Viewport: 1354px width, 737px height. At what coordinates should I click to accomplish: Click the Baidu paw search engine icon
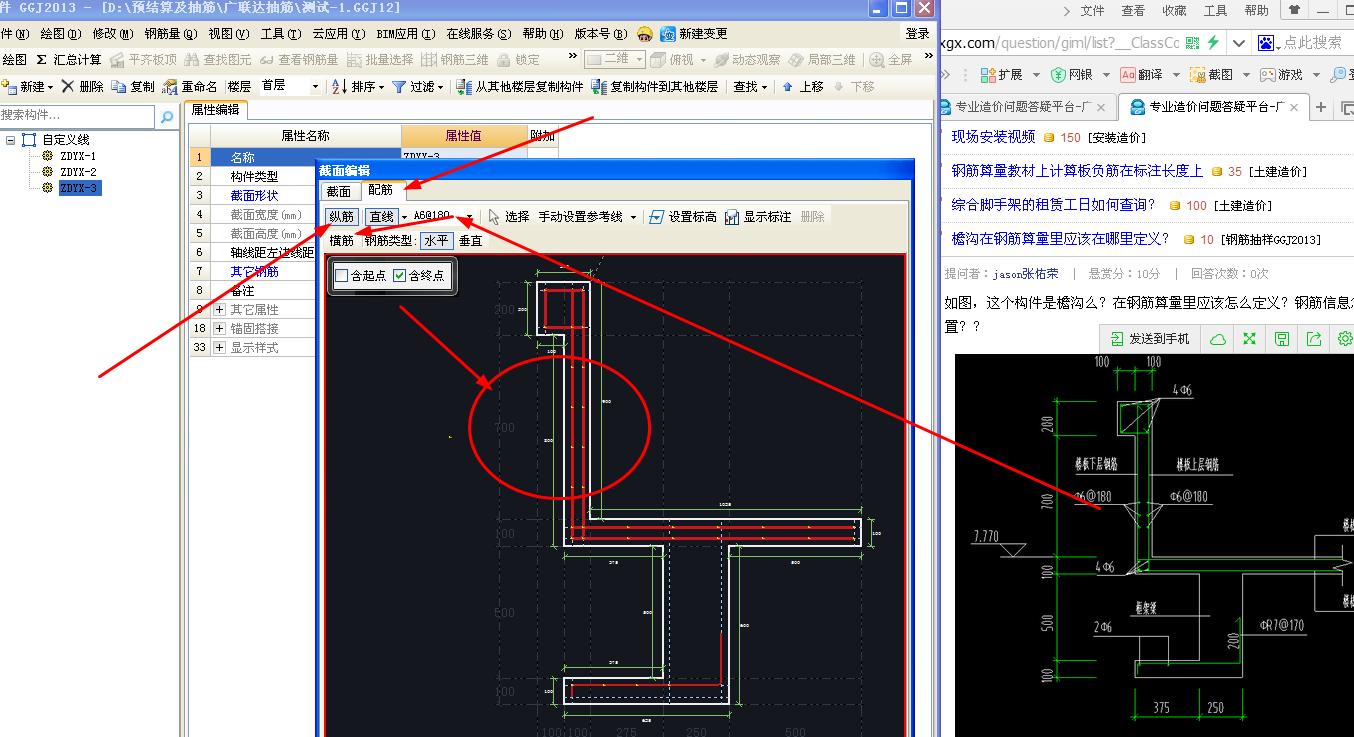pyautogui.click(x=1267, y=43)
